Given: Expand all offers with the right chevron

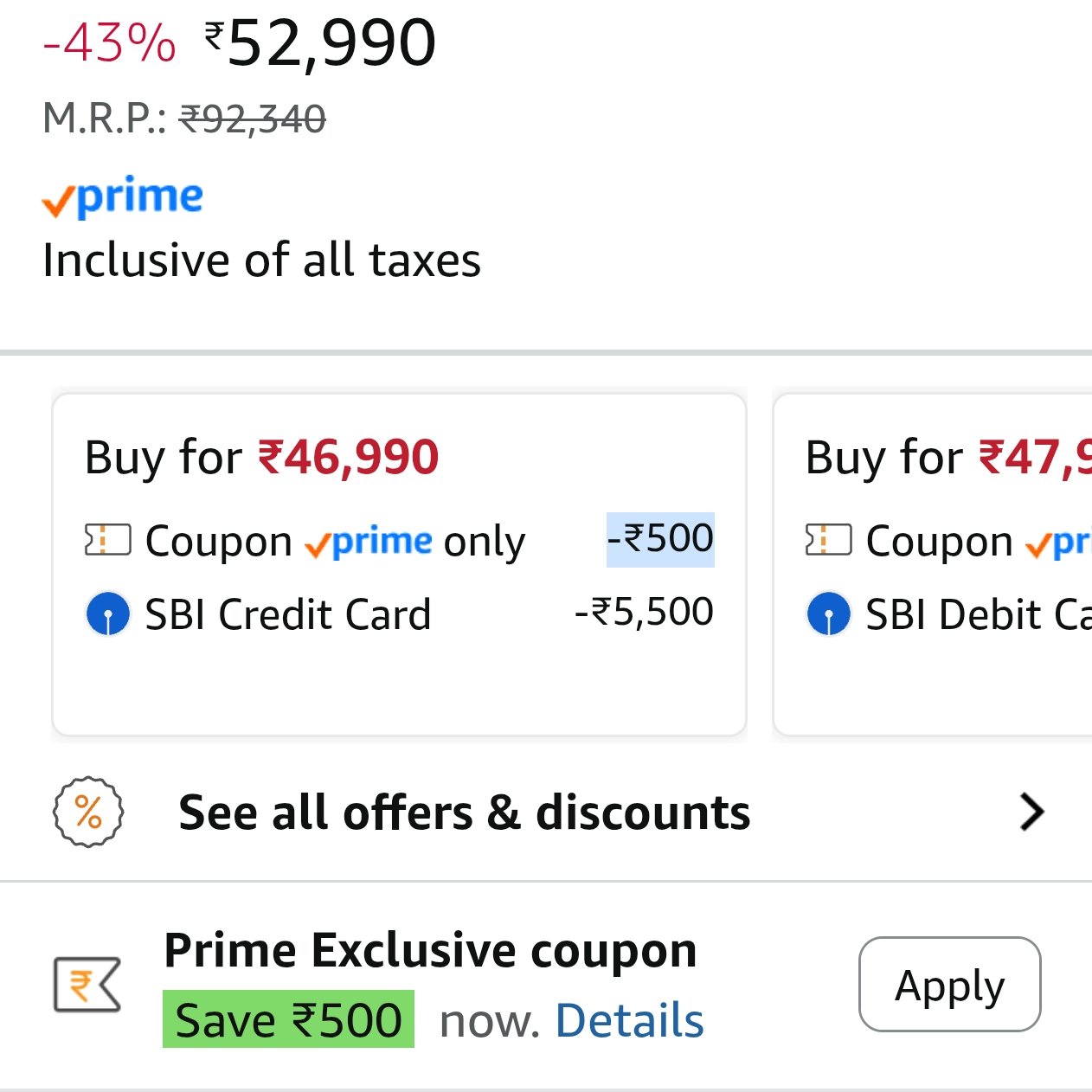Looking at the screenshot, I should [x=1031, y=812].
